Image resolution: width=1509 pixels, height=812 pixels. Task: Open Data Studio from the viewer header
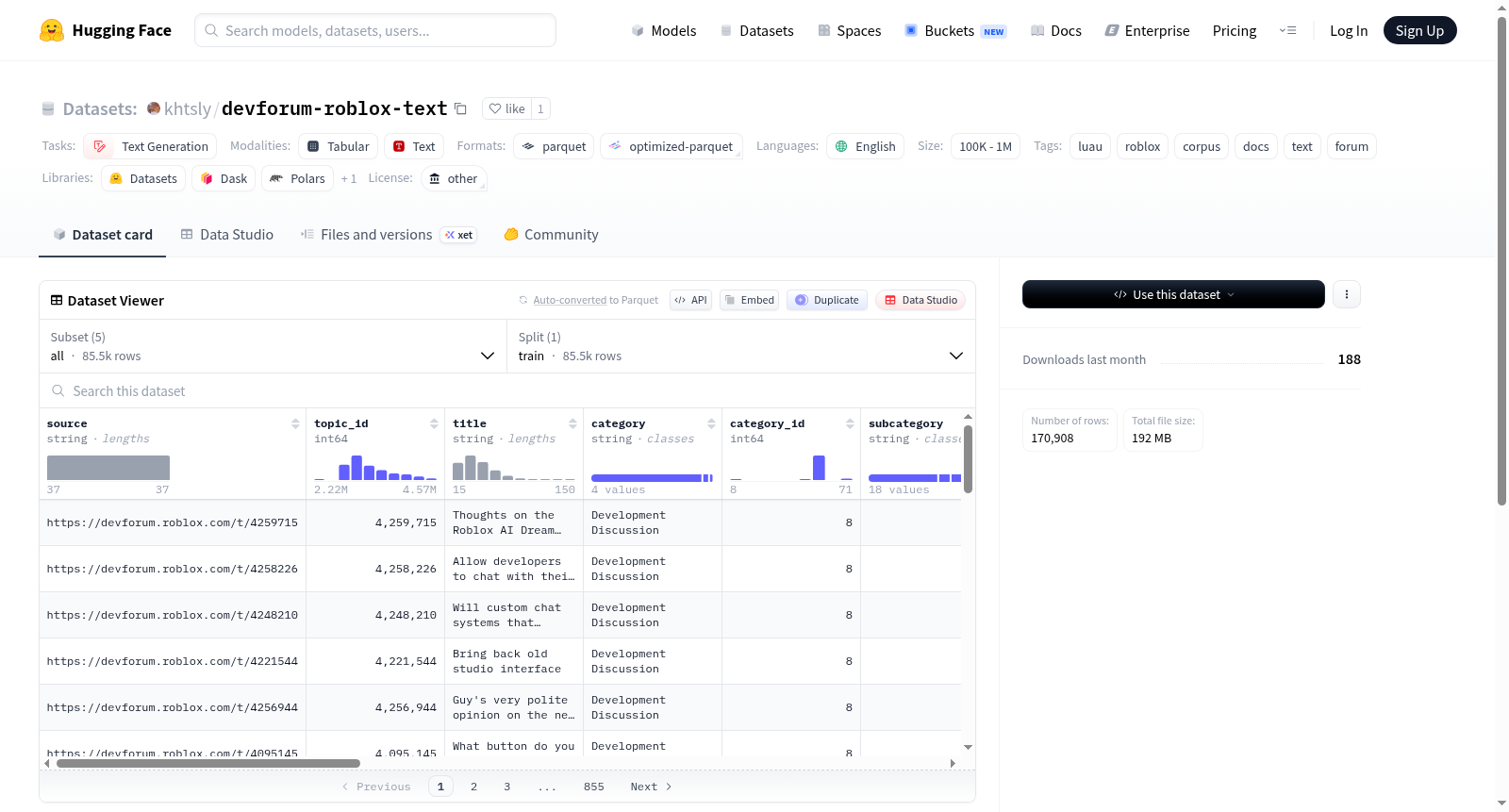click(x=920, y=300)
